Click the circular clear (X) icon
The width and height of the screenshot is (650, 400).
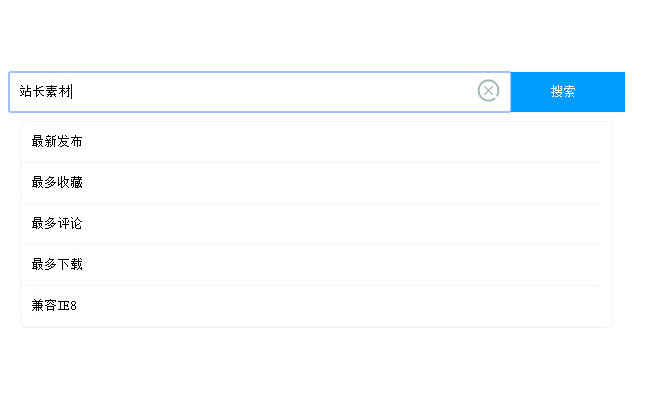coord(488,91)
